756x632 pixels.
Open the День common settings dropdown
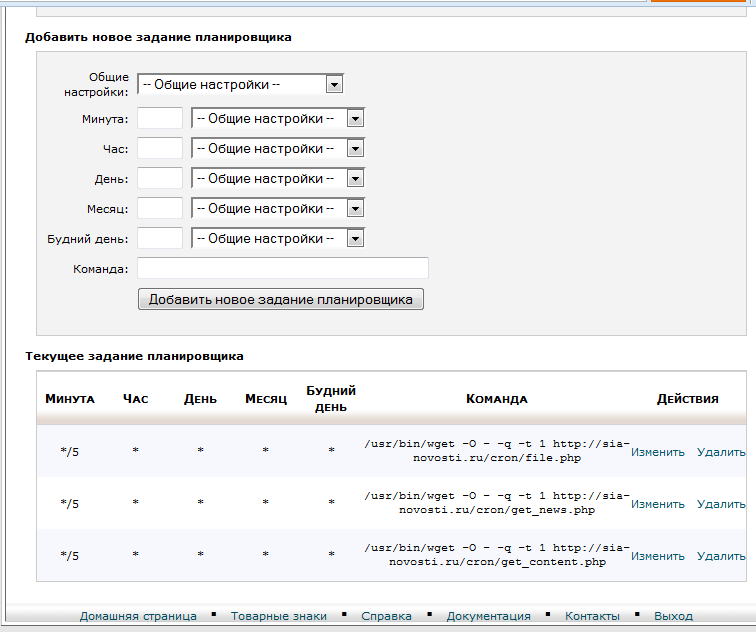tap(278, 178)
